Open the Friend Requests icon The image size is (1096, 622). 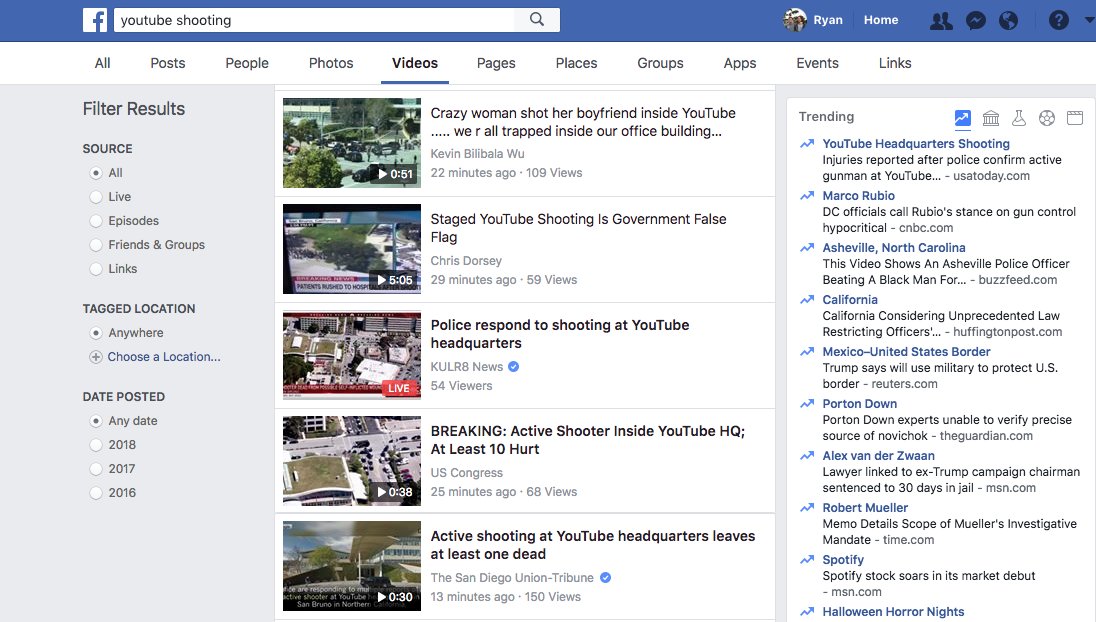point(941,20)
